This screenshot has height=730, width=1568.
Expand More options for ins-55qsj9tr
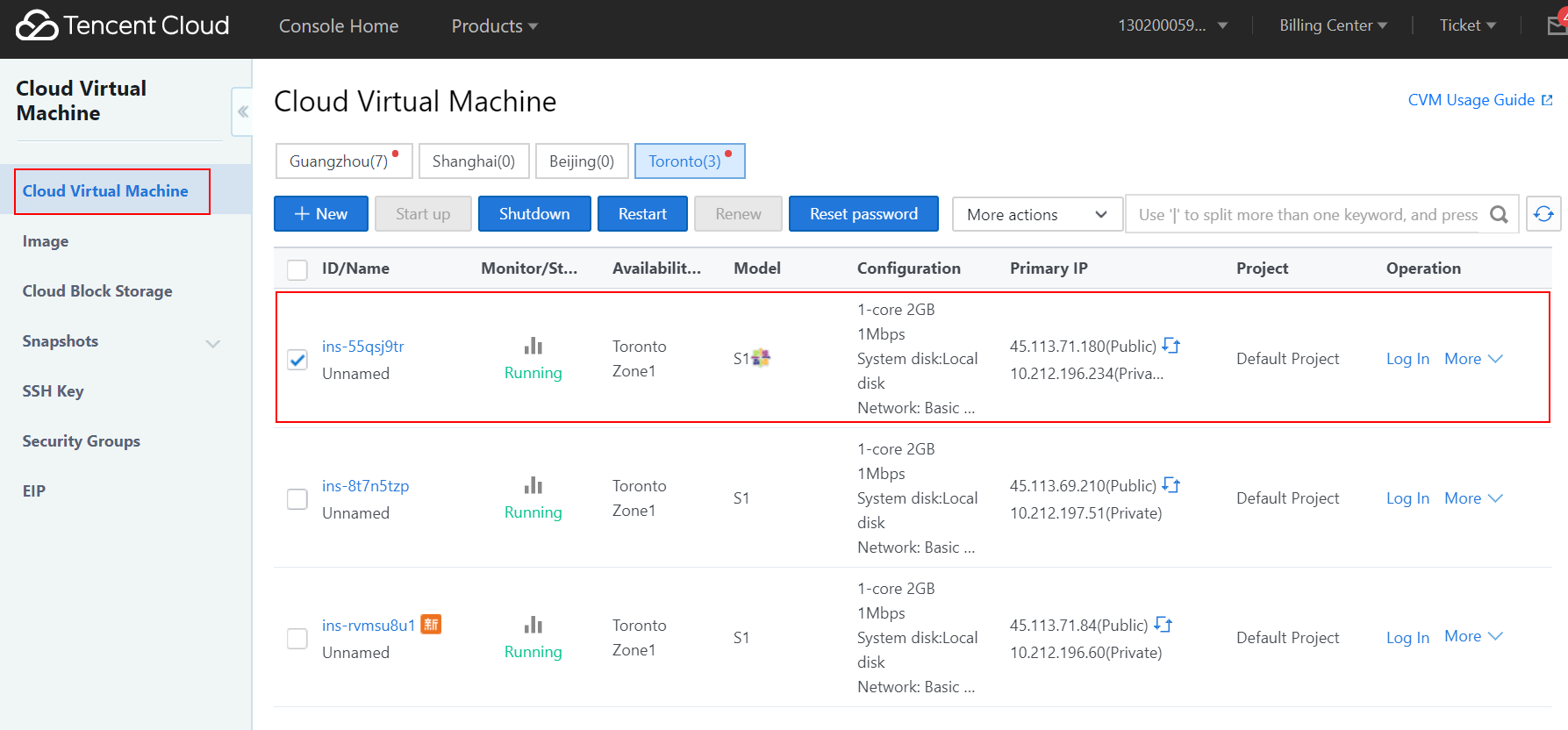[1474, 358]
